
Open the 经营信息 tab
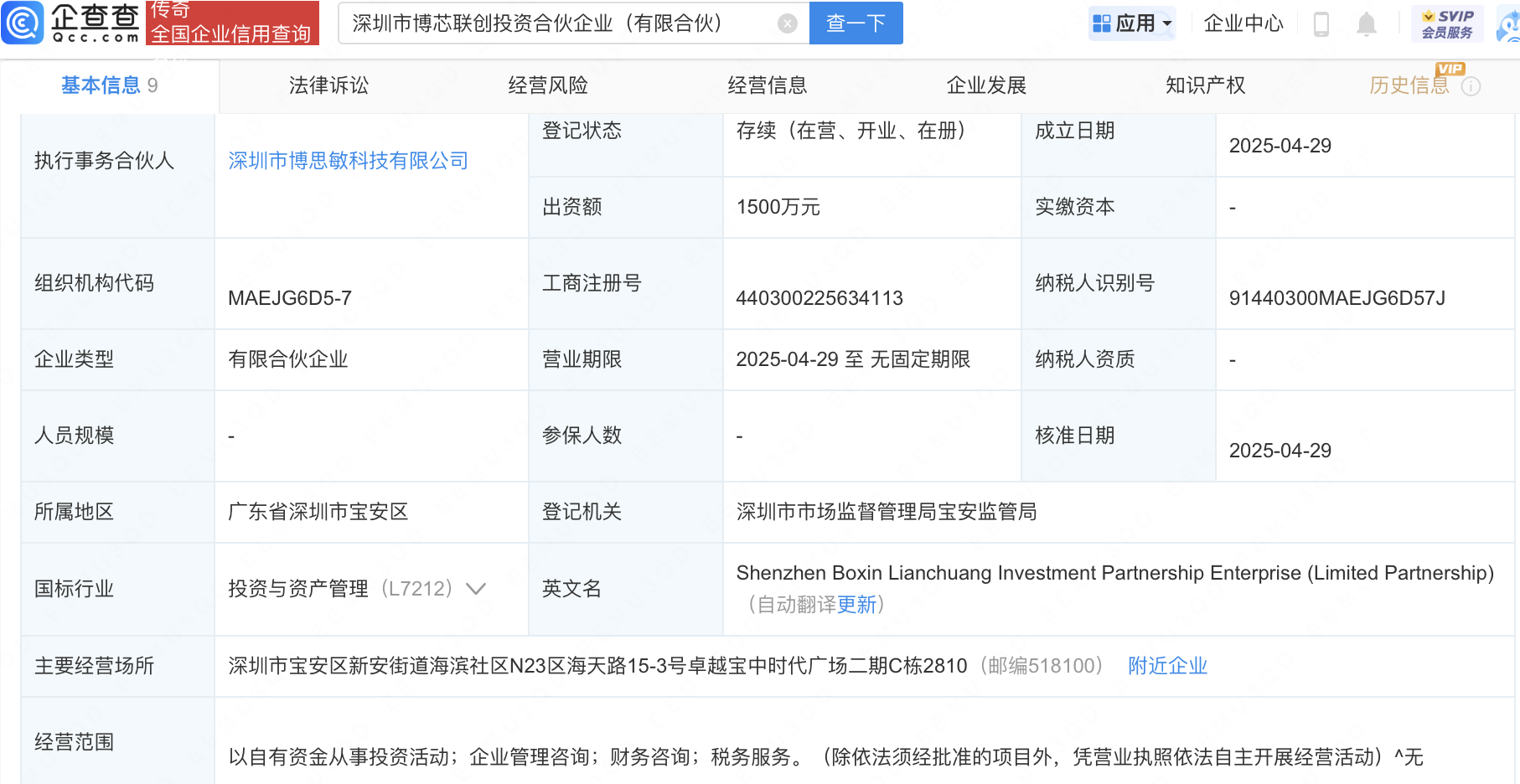coord(768,85)
